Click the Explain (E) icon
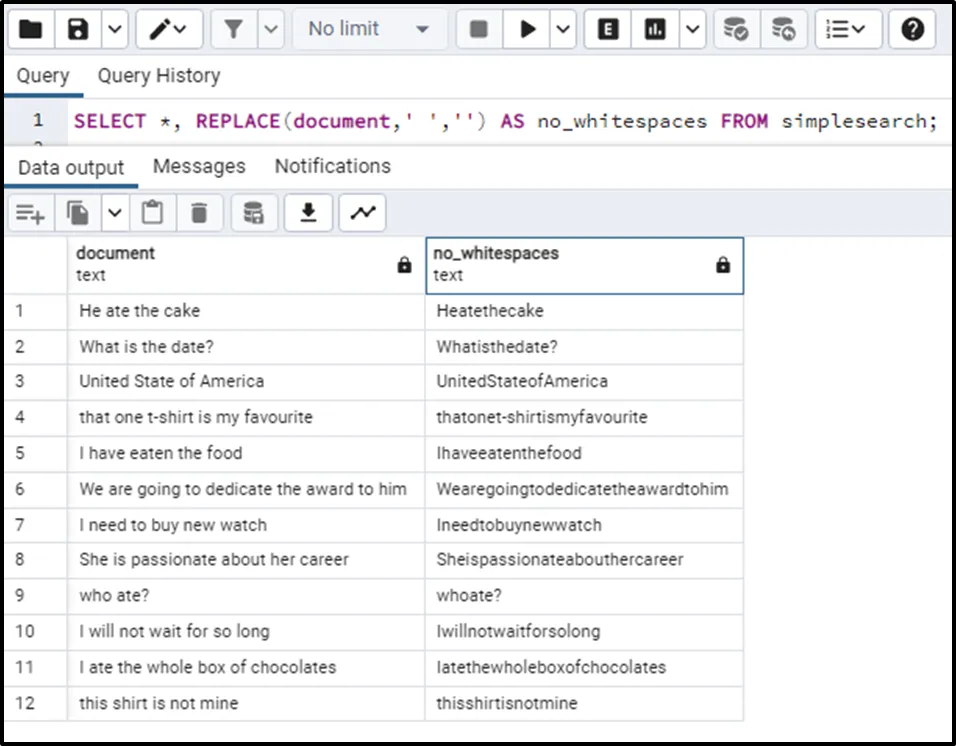Viewport: 956px width, 746px height. pyautogui.click(x=607, y=29)
